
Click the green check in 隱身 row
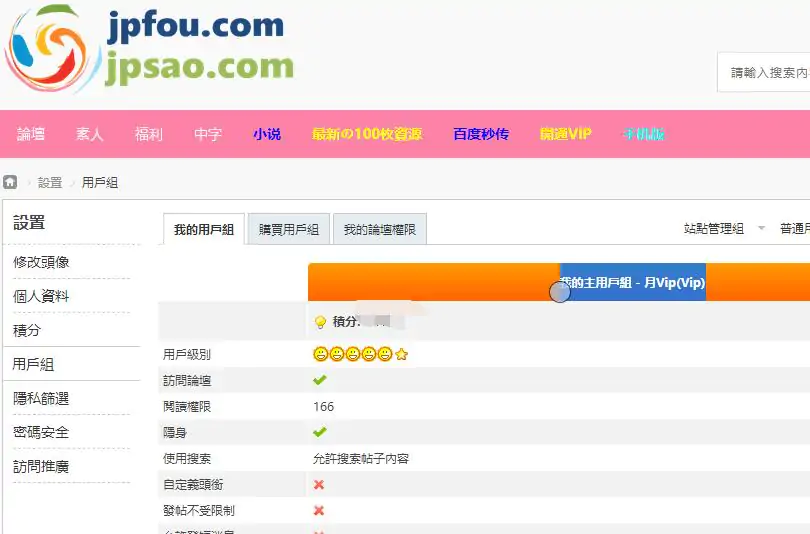[x=320, y=432]
